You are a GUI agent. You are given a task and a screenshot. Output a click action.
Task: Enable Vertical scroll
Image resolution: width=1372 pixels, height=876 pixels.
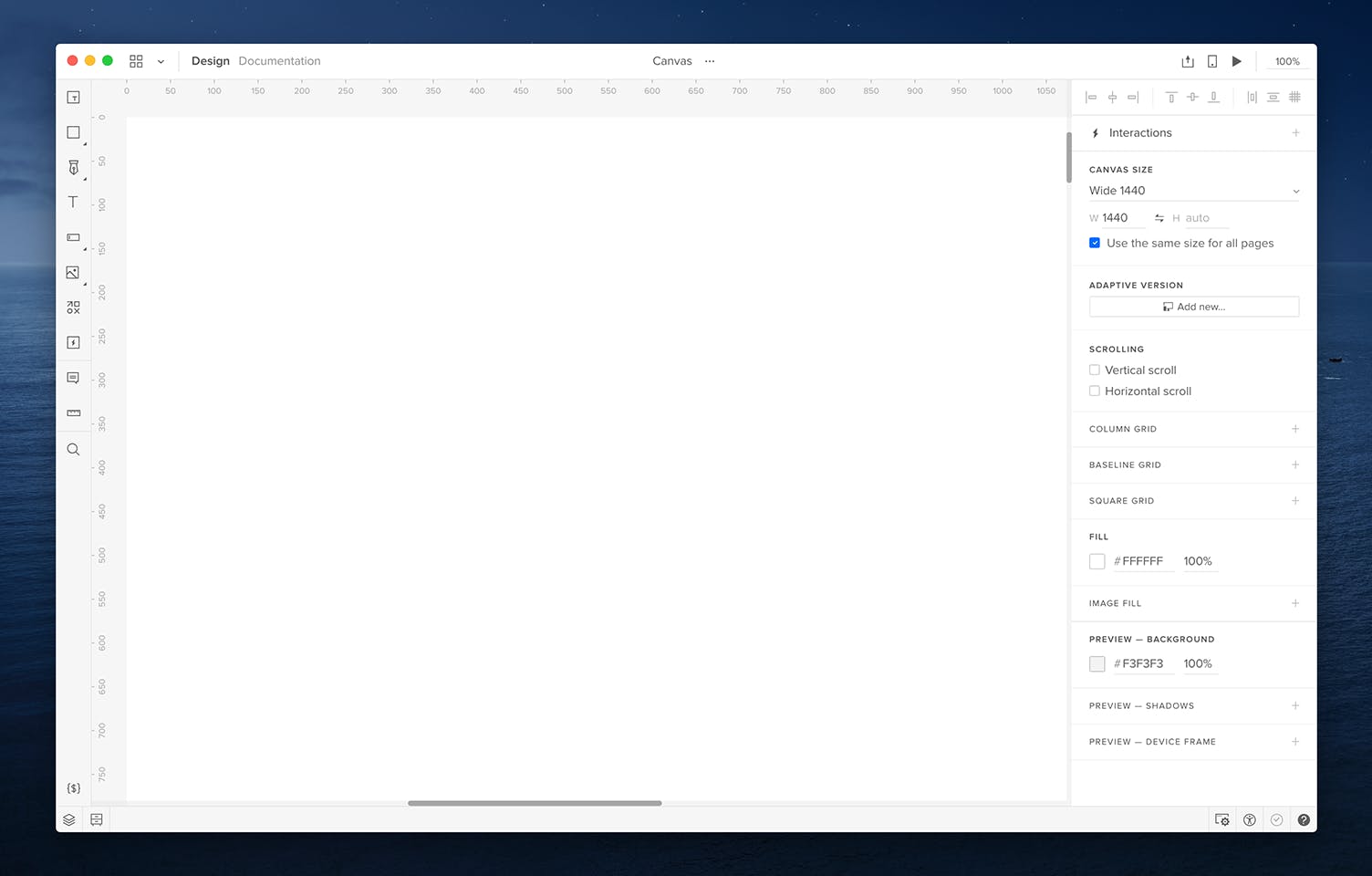coord(1095,370)
